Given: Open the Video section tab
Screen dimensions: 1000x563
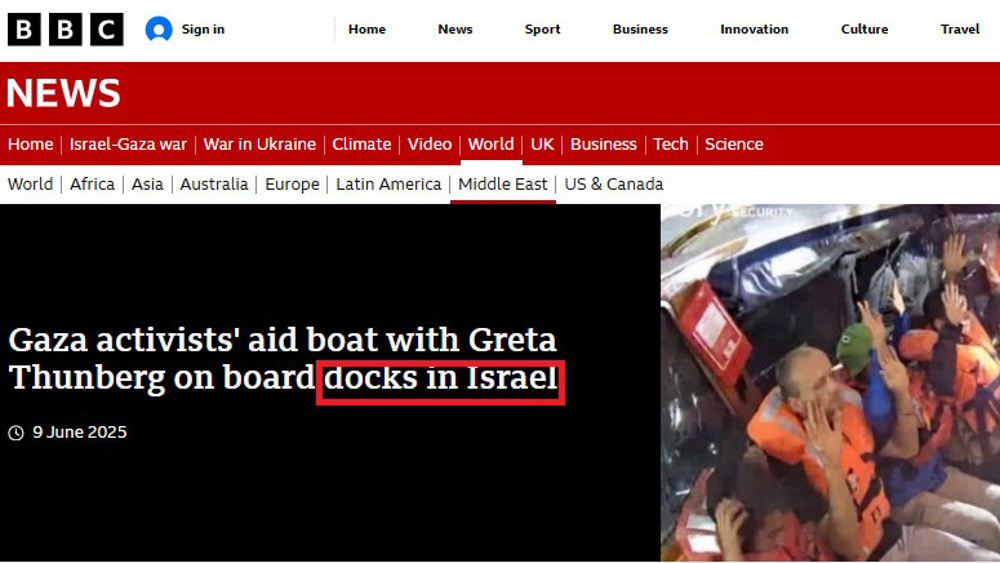Looking at the screenshot, I should (429, 144).
